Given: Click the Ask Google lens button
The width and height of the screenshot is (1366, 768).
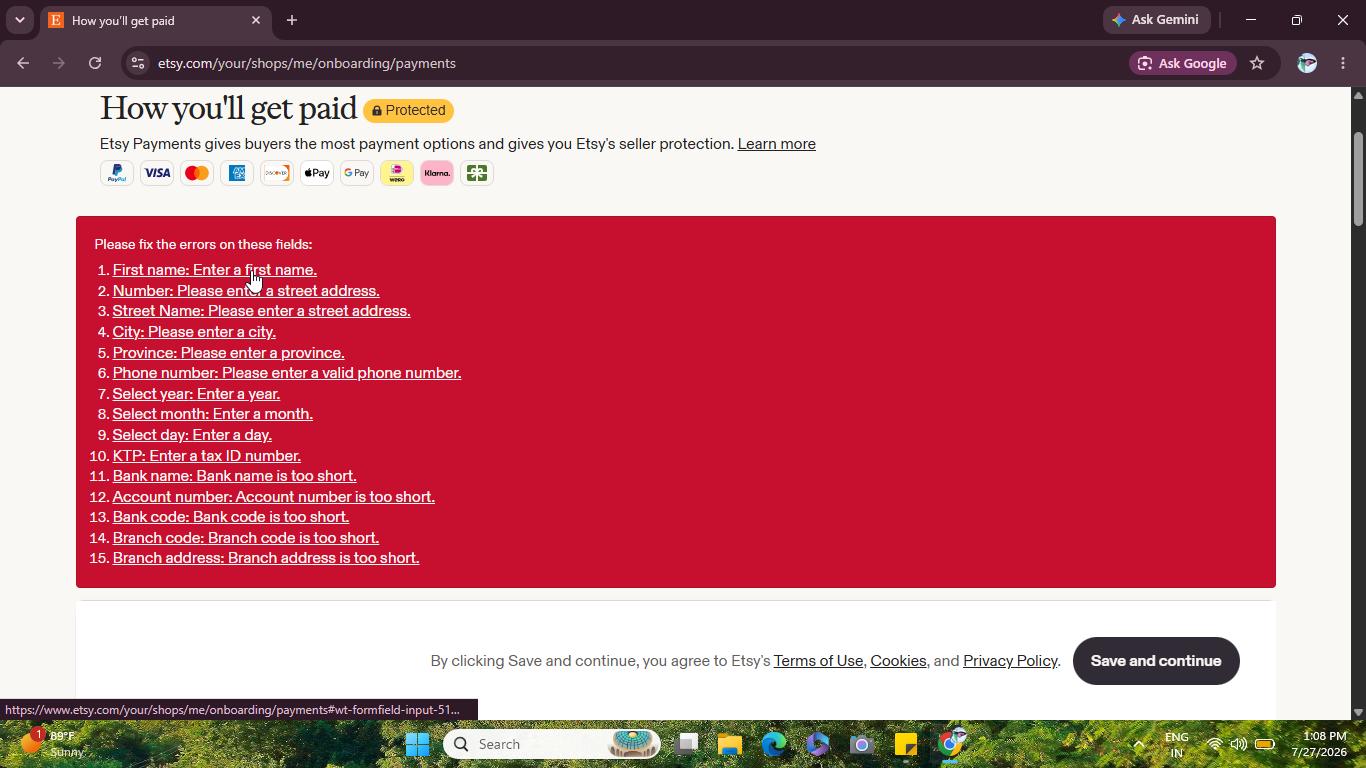Looking at the screenshot, I should pyautogui.click(x=1182, y=63).
